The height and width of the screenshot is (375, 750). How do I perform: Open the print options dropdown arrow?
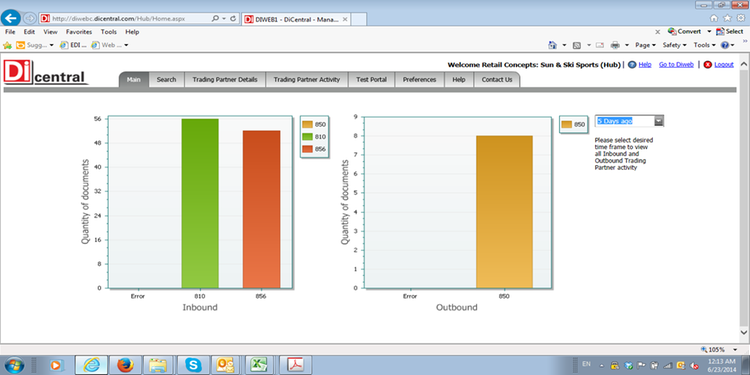point(627,45)
